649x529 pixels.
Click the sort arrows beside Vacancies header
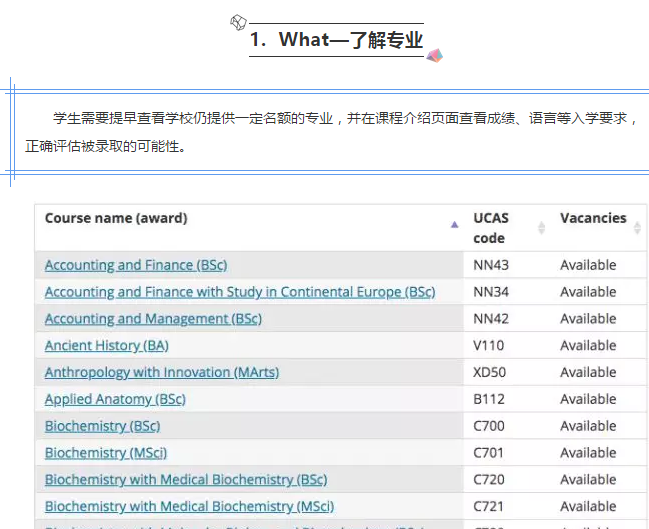pos(637,228)
